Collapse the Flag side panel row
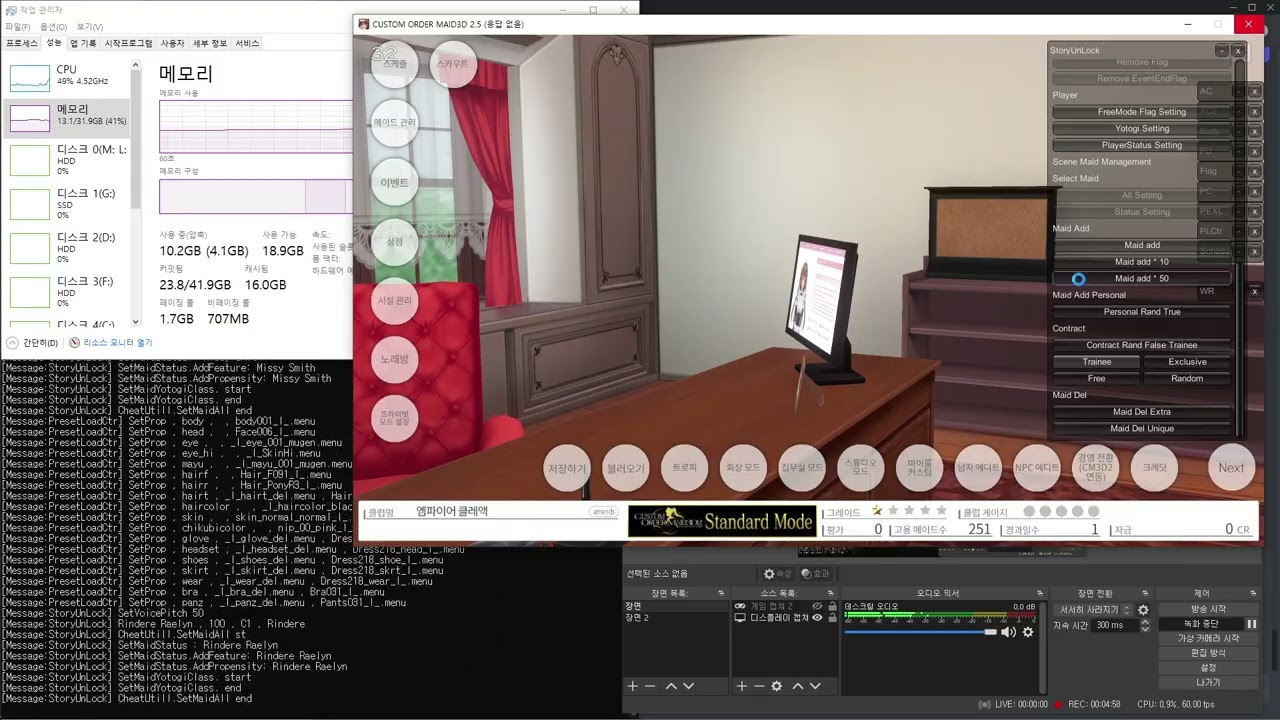 coord(1239,171)
